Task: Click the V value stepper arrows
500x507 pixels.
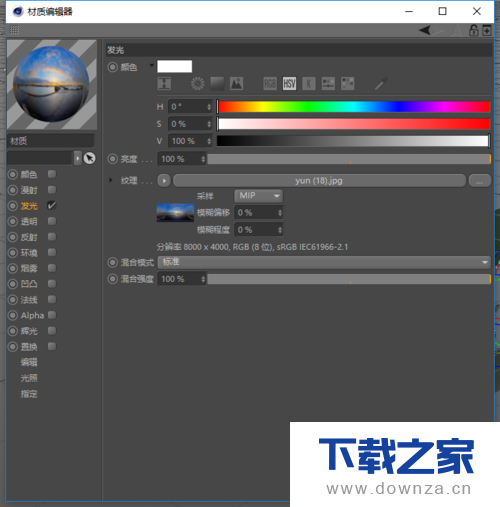Action: (209, 141)
